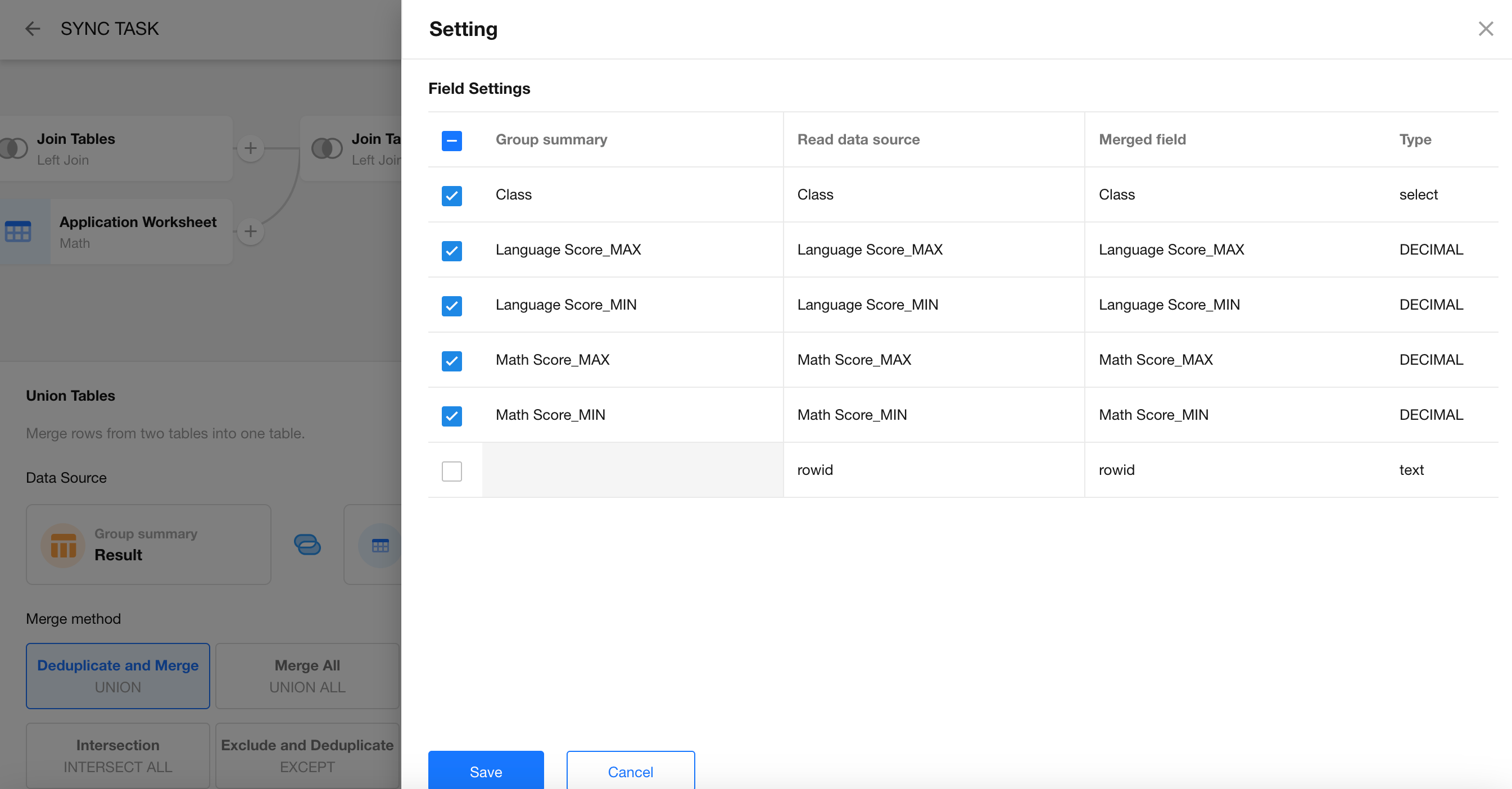Viewport: 1512px width, 789px height.
Task: Select Deduplicate and Merge UNION option
Action: [x=118, y=675]
